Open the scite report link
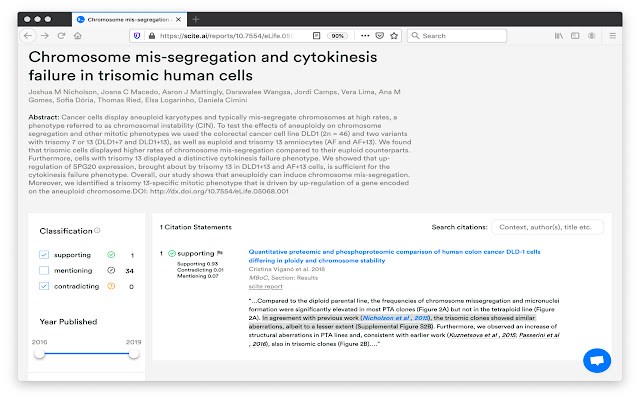Image resolution: width=640 pixels, height=400 pixels. click(x=266, y=284)
